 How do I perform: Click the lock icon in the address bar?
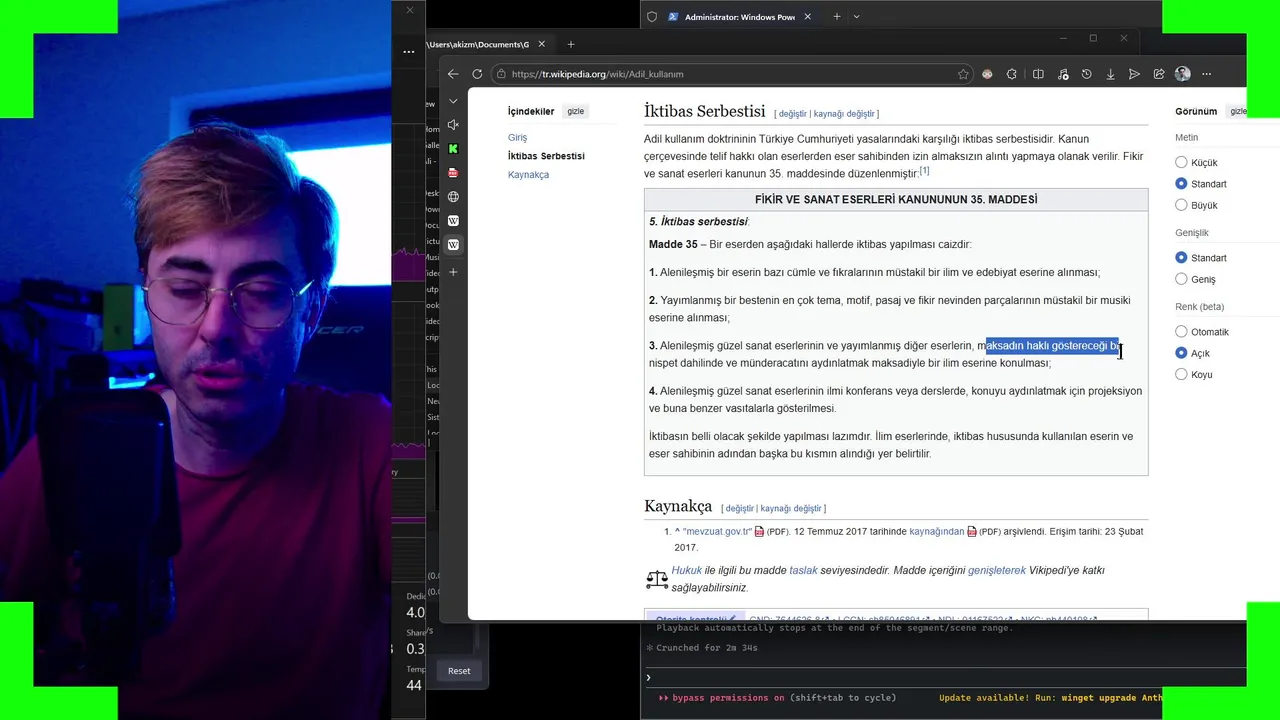point(500,74)
